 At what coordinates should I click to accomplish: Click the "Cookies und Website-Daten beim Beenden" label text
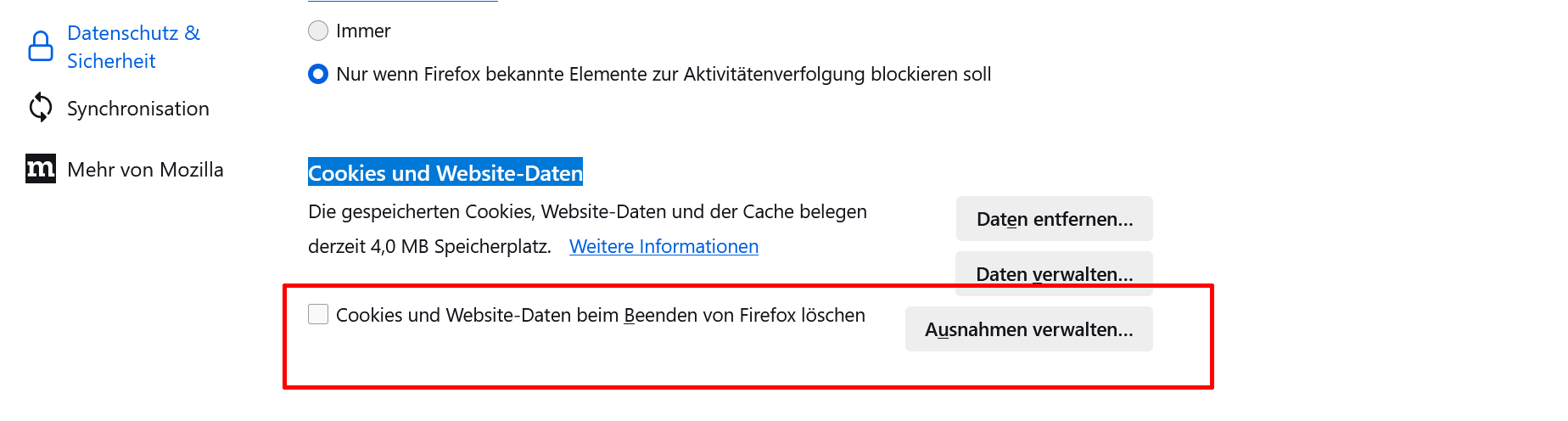tap(600, 316)
